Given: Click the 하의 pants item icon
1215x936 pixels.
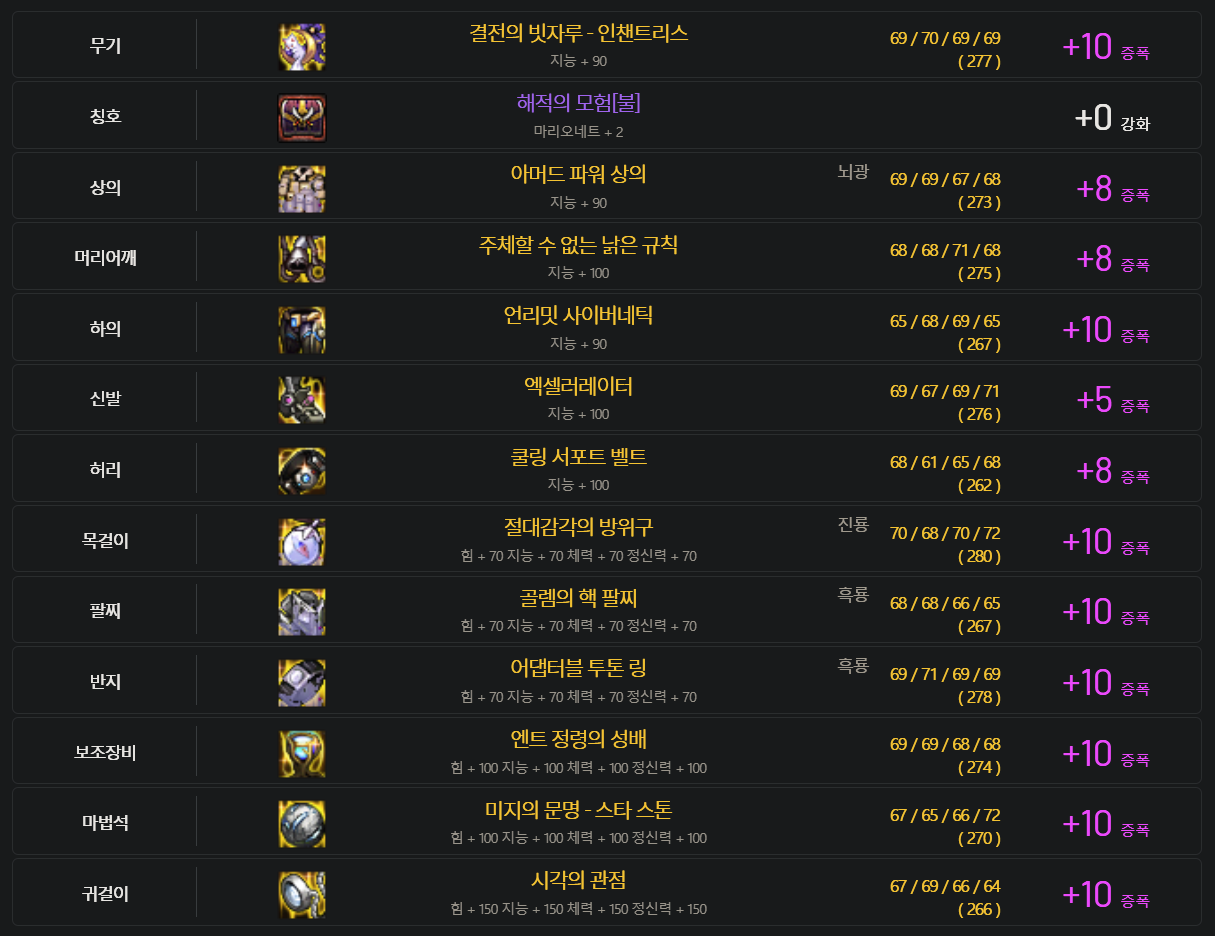Looking at the screenshot, I should tap(302, 330).
